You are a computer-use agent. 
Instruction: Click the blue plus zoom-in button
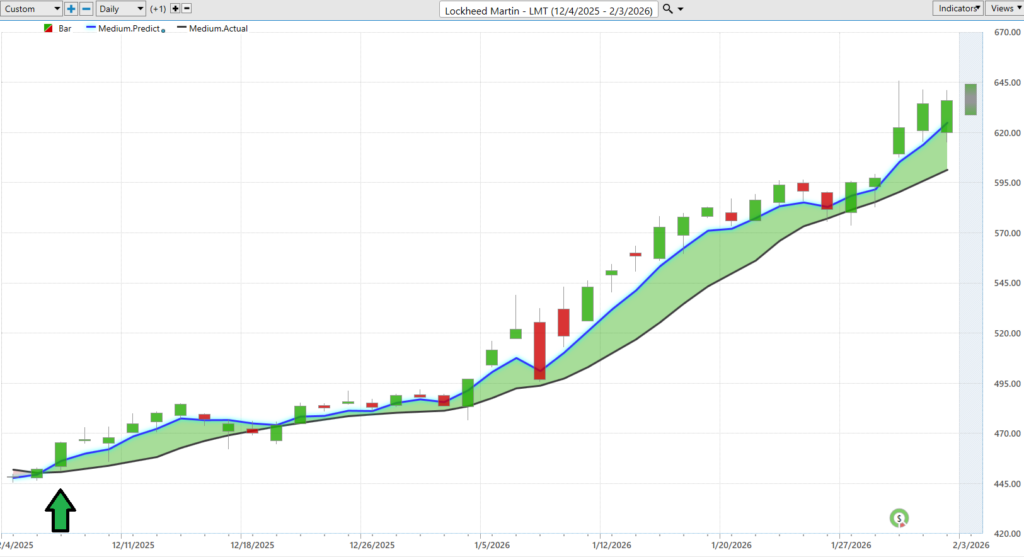(71, 9)
